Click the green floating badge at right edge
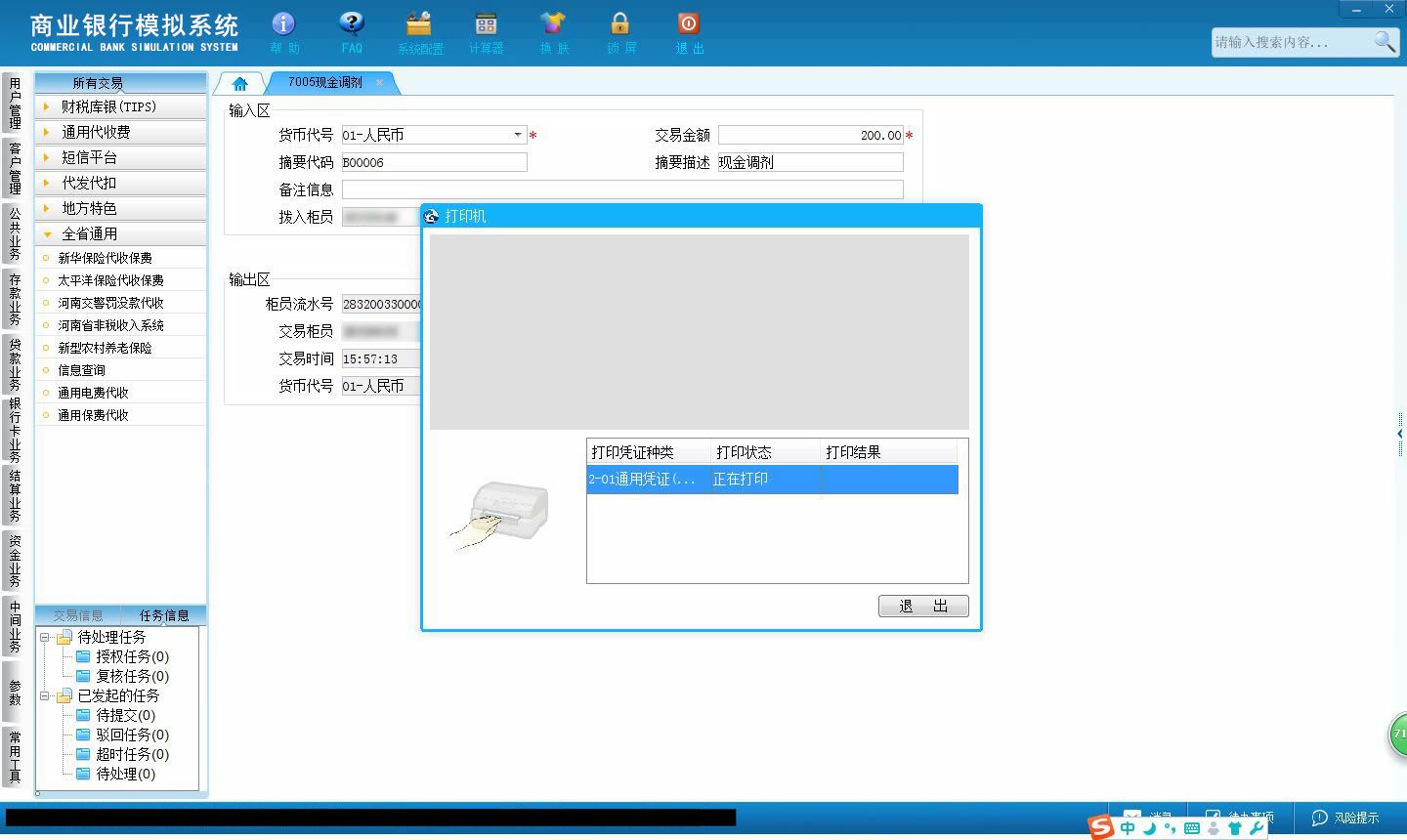1407x840 pixels. point(1398,735)
